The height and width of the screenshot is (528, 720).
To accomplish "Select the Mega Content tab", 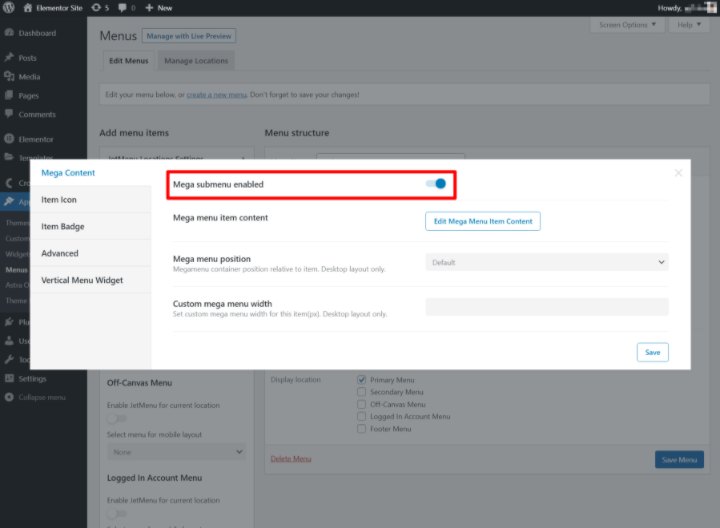I will pos(90,173).
